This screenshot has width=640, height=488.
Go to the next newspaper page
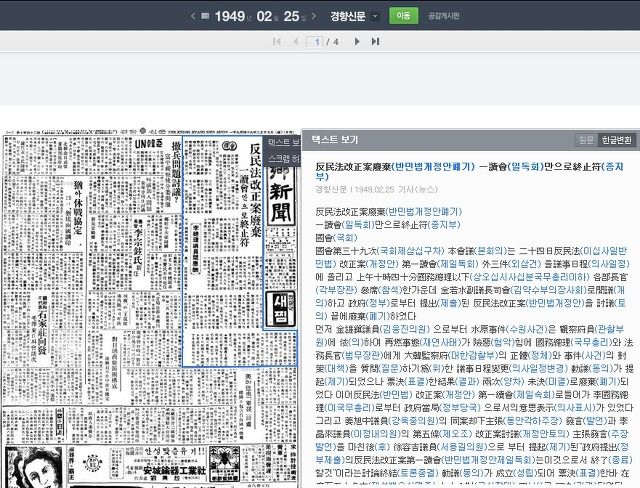pos(357,42)
